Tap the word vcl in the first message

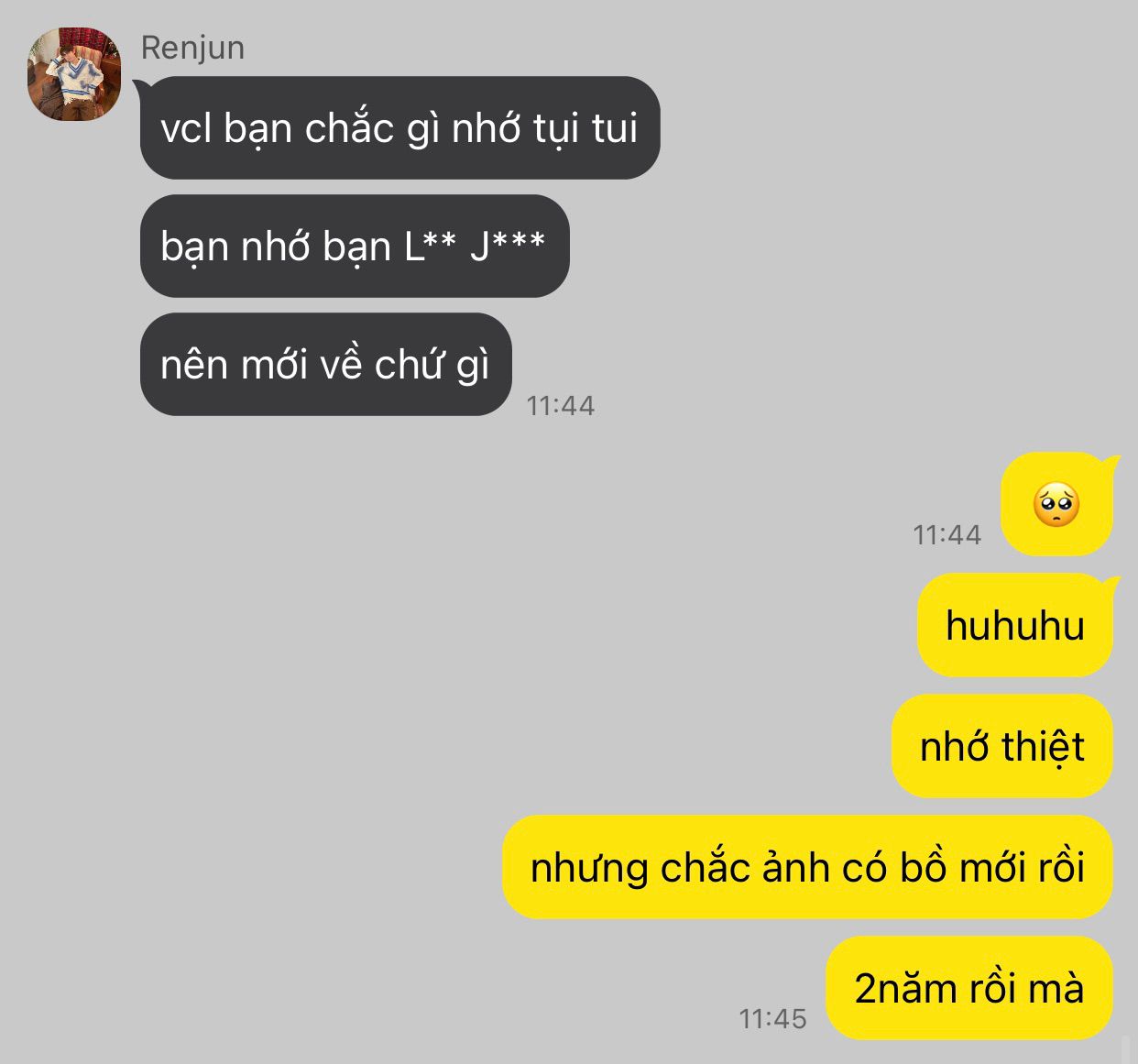[x=188, y=128]
